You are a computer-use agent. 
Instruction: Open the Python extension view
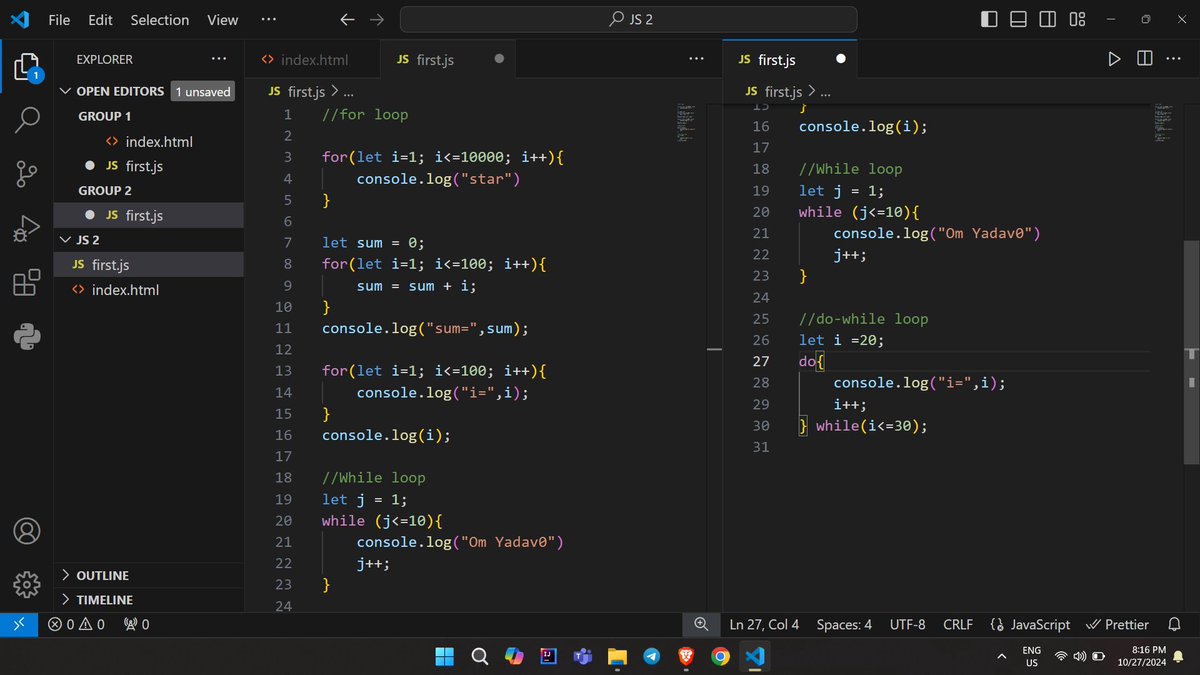point(27,336)
